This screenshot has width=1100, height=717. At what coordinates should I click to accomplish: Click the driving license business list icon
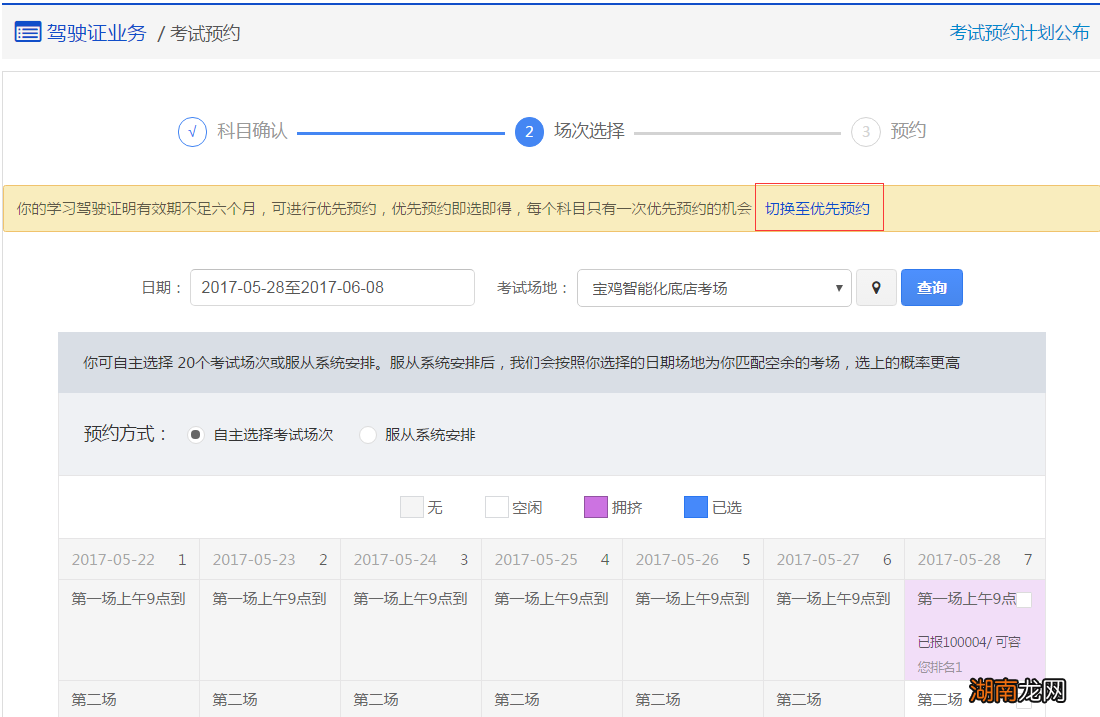click(x=28, y=32)
